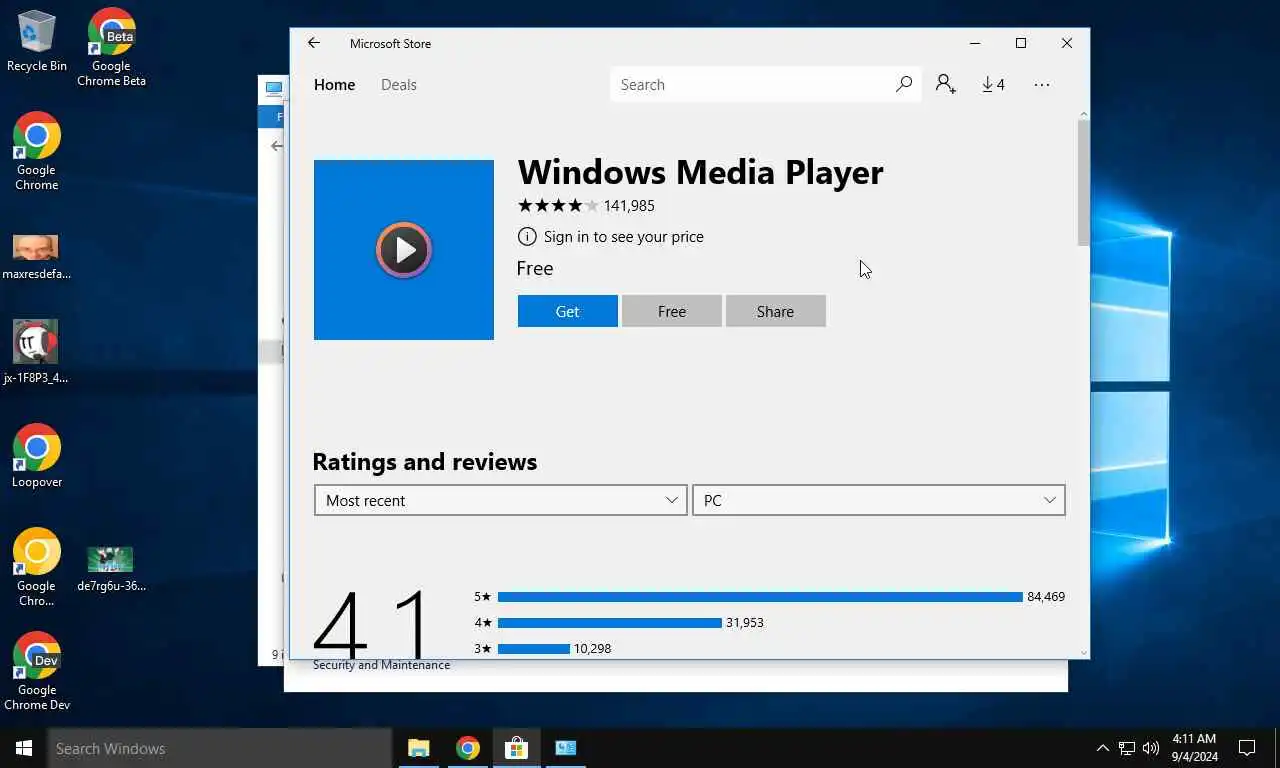Select the Google Chrome Beta desktop icon
Viewport: 1280px width, 768px height.
click(112, 47)
